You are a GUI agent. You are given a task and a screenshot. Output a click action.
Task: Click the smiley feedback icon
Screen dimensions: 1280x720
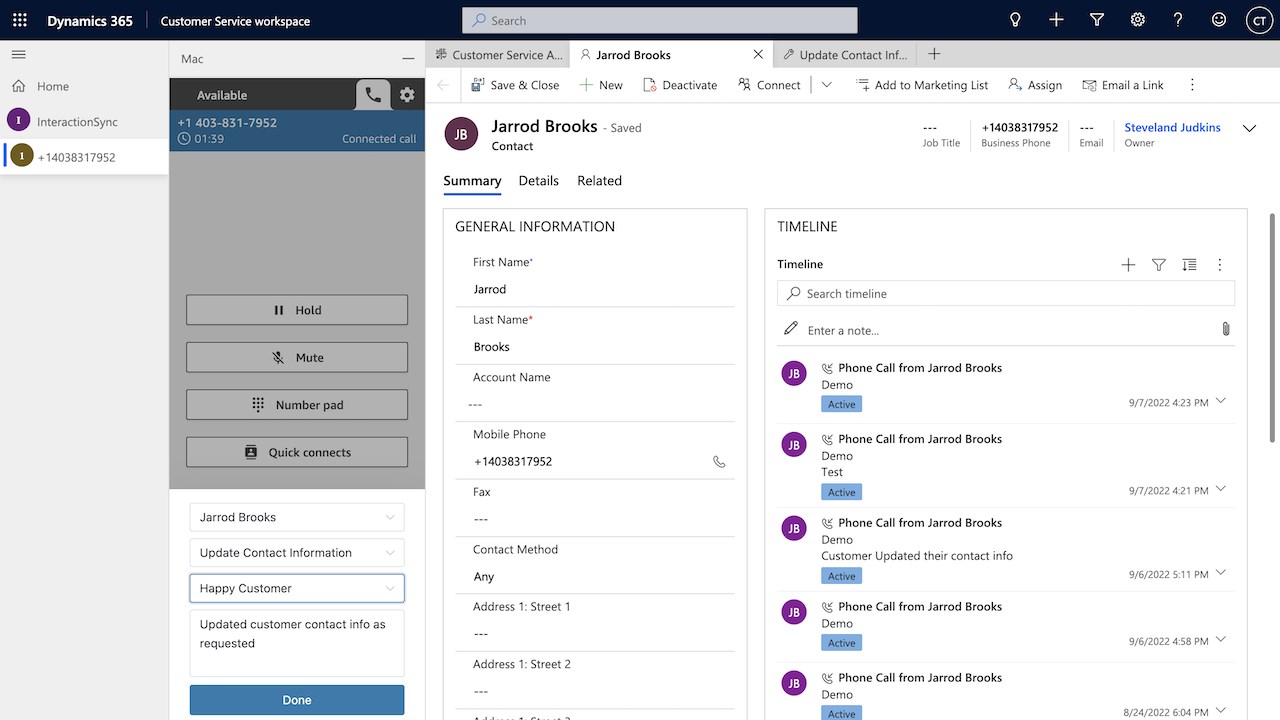pyautogui.click(x=1218, y=20)
